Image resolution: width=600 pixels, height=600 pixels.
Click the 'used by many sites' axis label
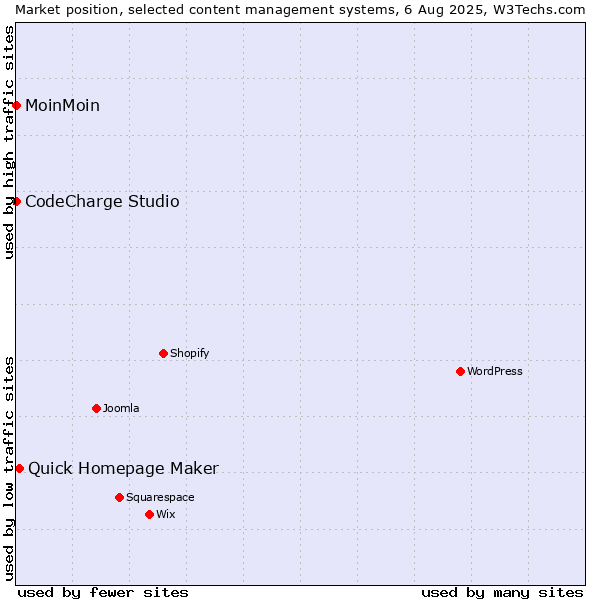coord(502,592)
